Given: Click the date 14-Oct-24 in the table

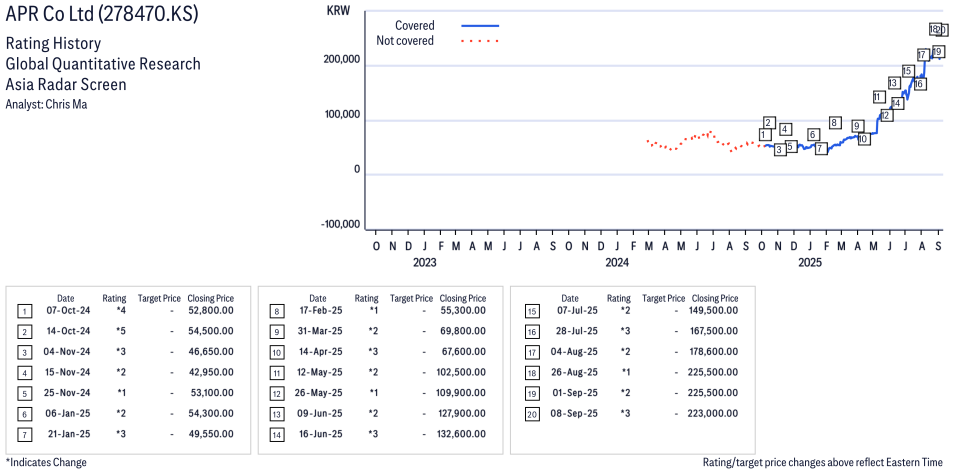Looking at the screenshot, I should (69, 331).
